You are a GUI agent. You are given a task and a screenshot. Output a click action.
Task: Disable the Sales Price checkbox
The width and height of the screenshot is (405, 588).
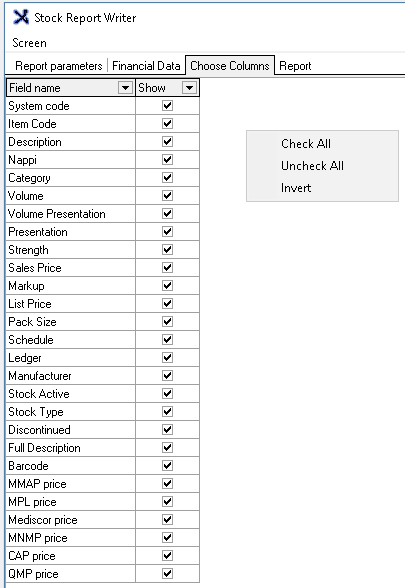pos(167,268)
